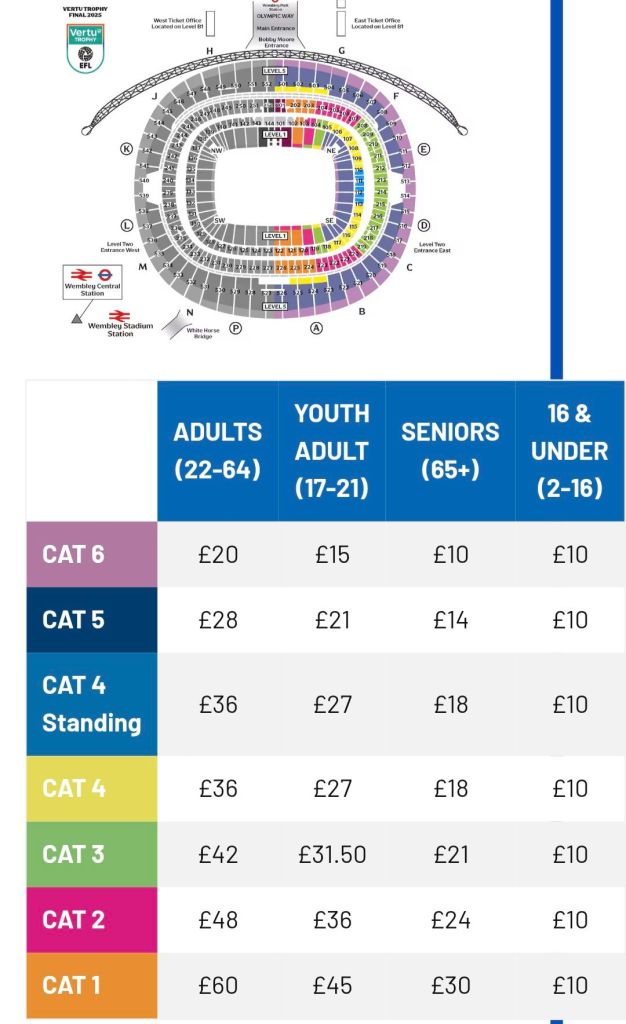The image size is (626, 1024).
Task: Select circled entrance A on the map
Action: pyautogui.click(x=317, y=328)
